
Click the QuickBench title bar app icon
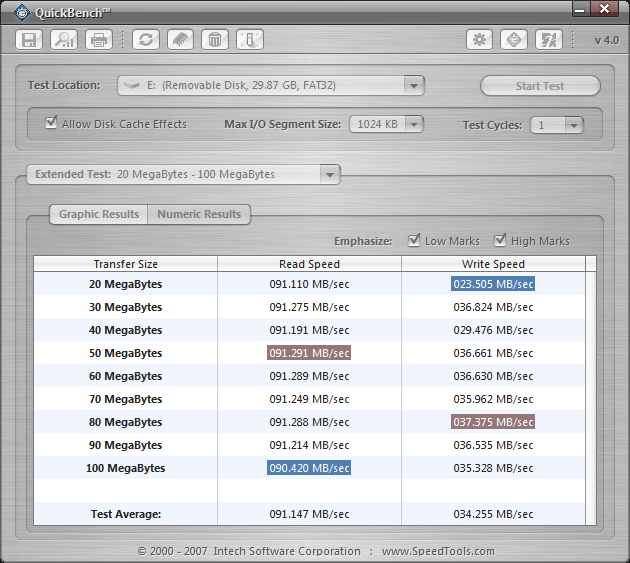tap(20, 11)
